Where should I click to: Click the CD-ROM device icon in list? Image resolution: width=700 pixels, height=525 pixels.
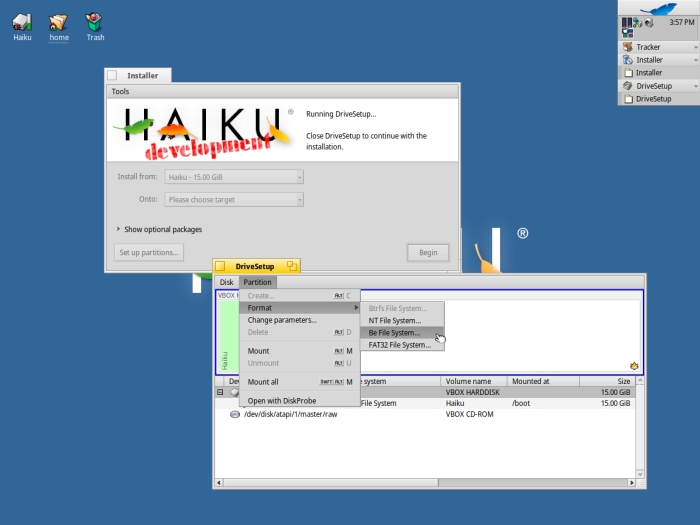coord(235,414)
